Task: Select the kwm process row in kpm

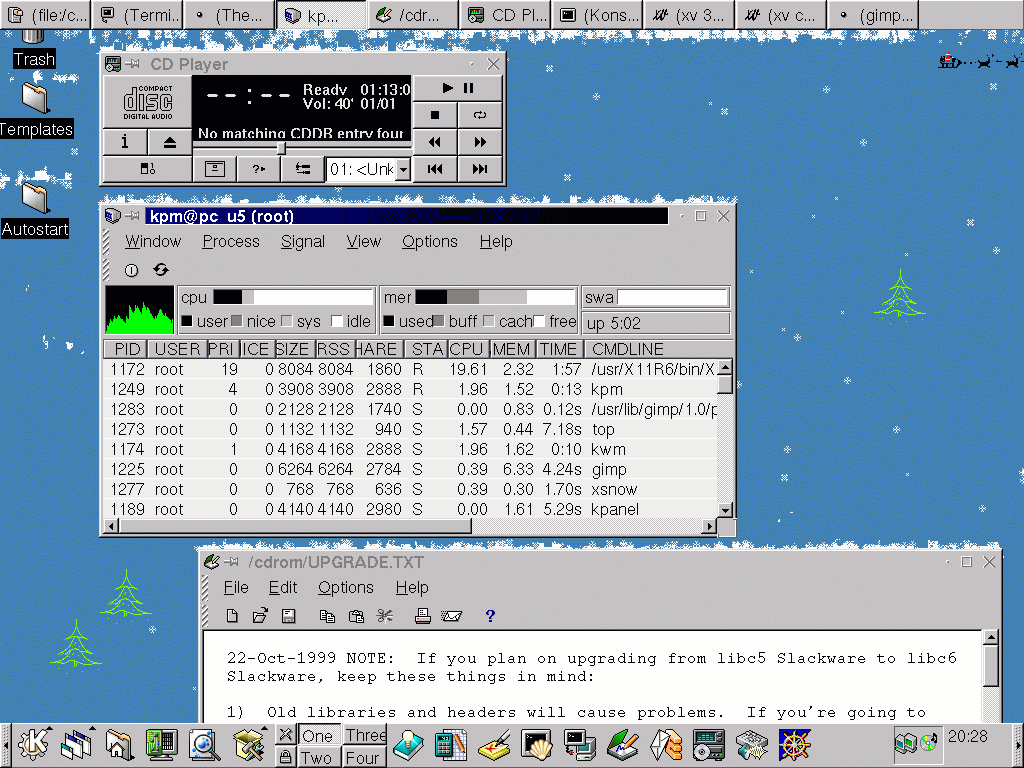Action: tap(410, 449)
